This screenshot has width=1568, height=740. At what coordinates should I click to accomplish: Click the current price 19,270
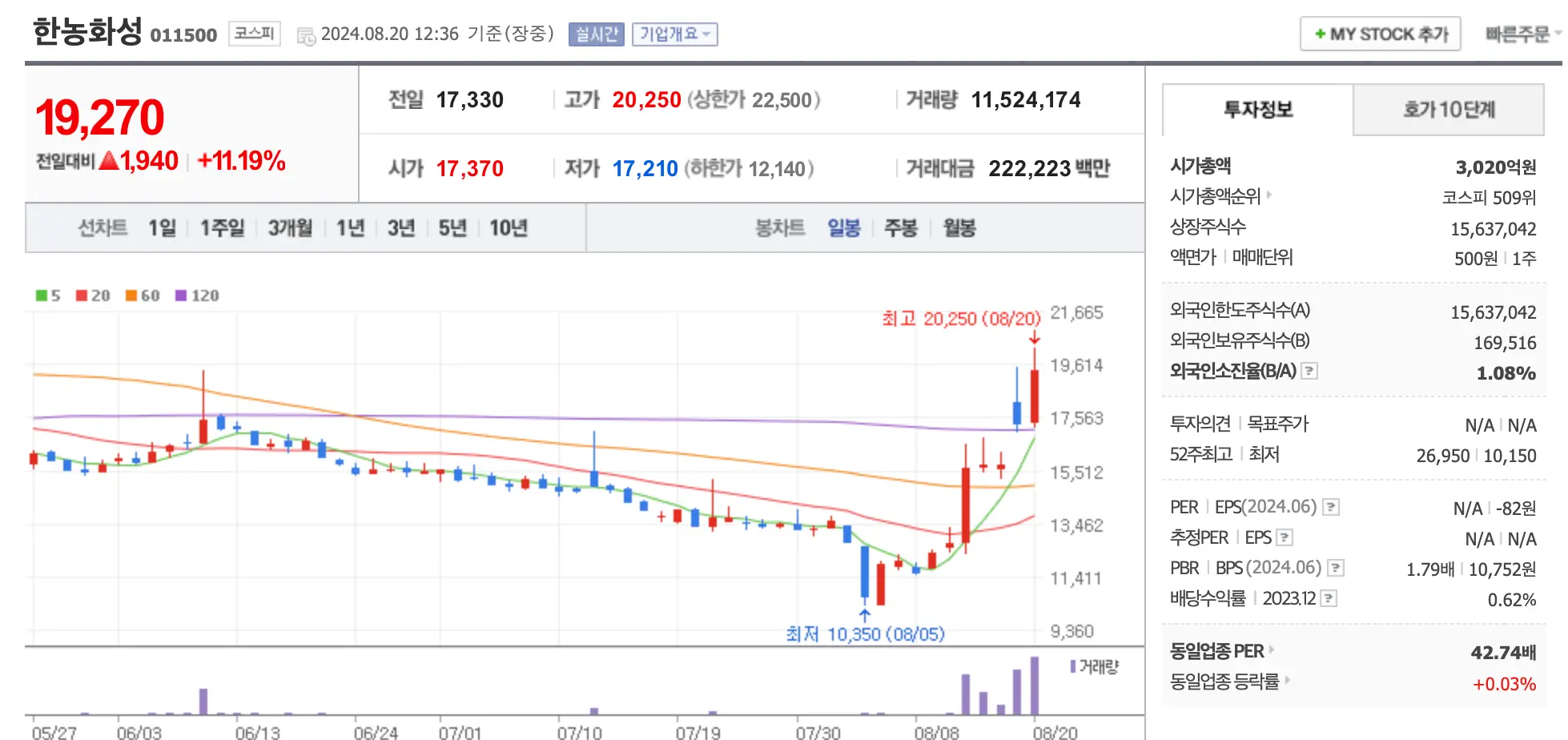click(x=100, y=118)
